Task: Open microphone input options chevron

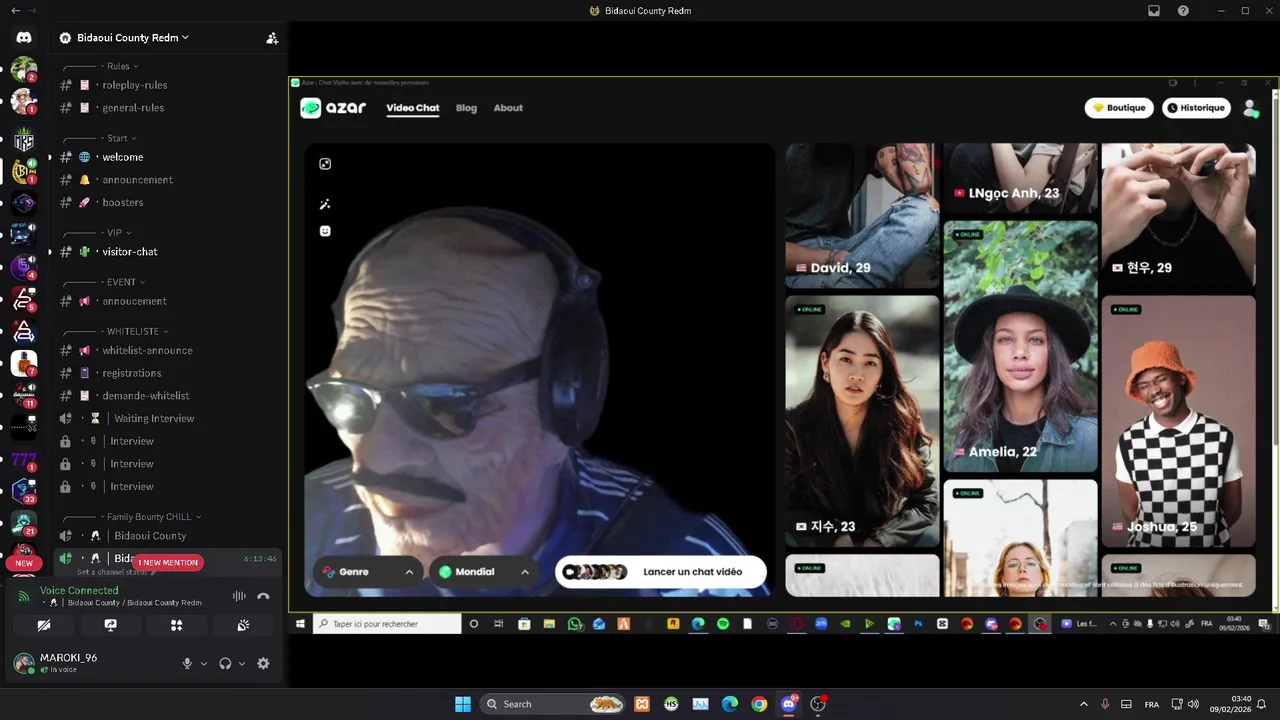Action: pyautogui.click(x=203, y=663)
